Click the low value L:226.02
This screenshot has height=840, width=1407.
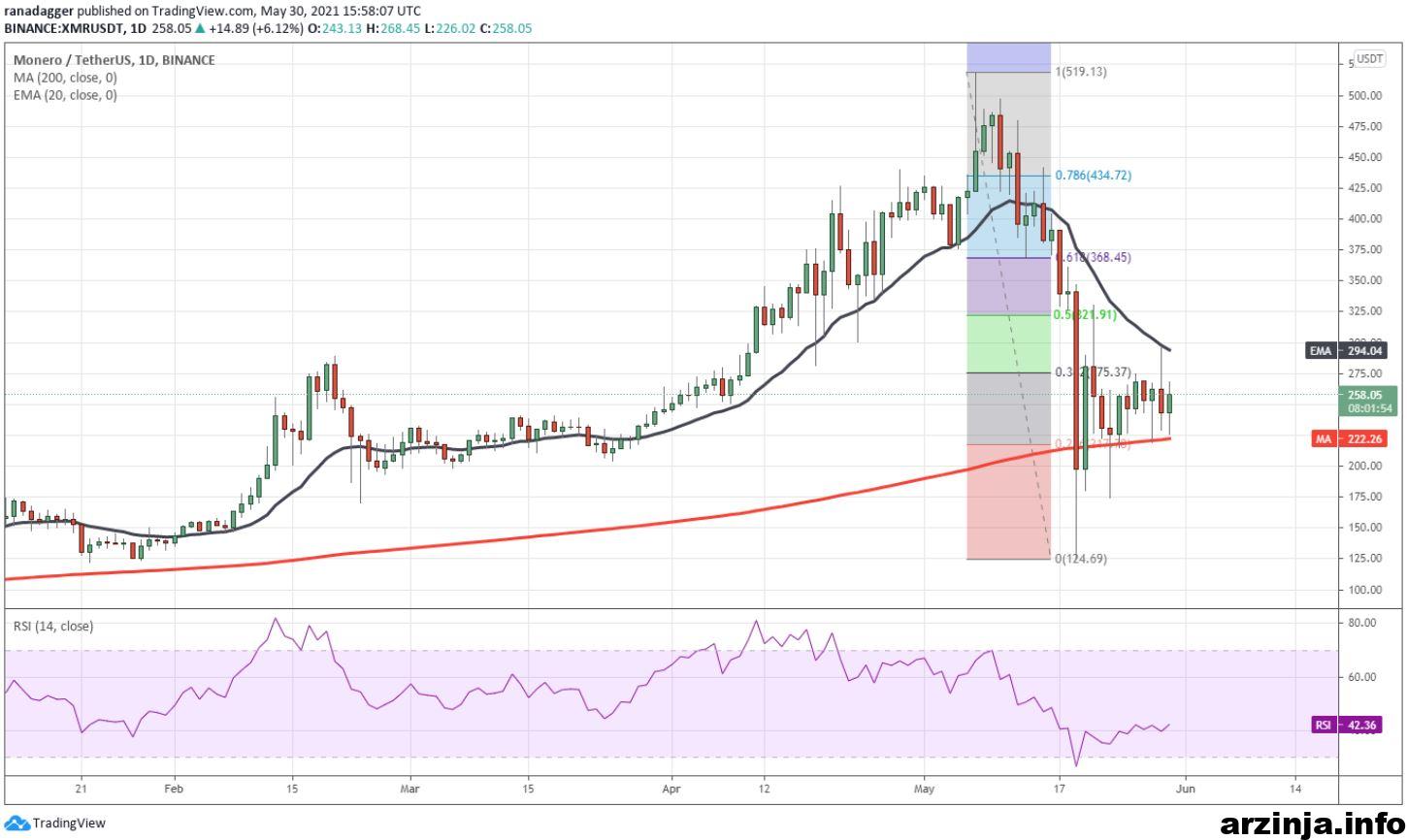click(449, 29)
